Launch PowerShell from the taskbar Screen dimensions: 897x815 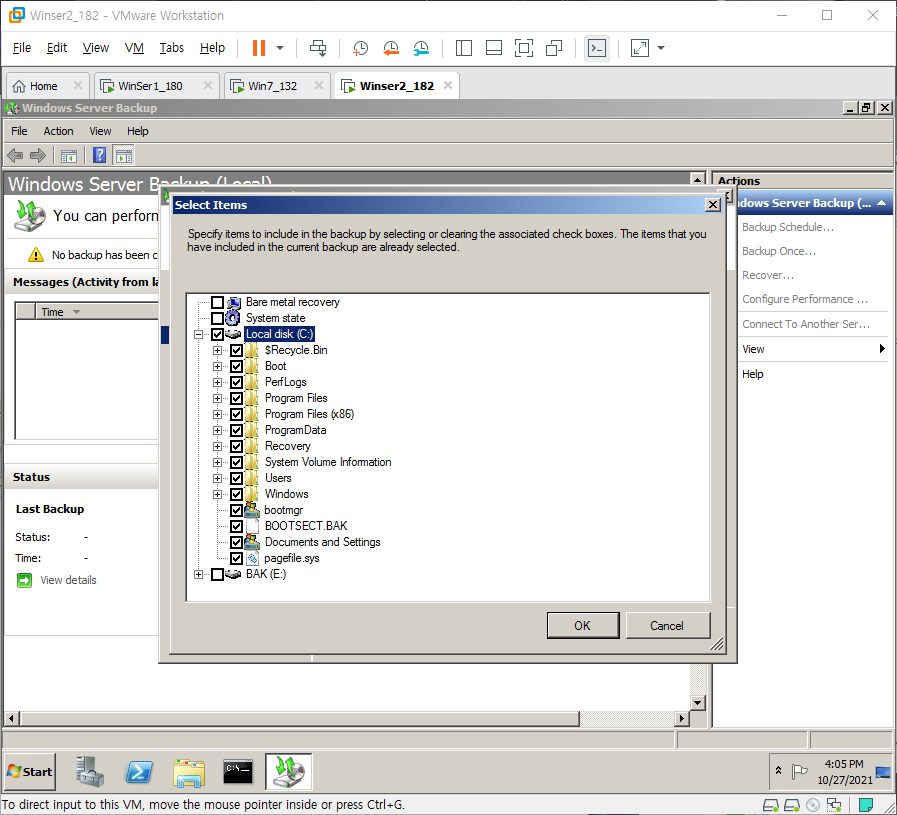139,772
